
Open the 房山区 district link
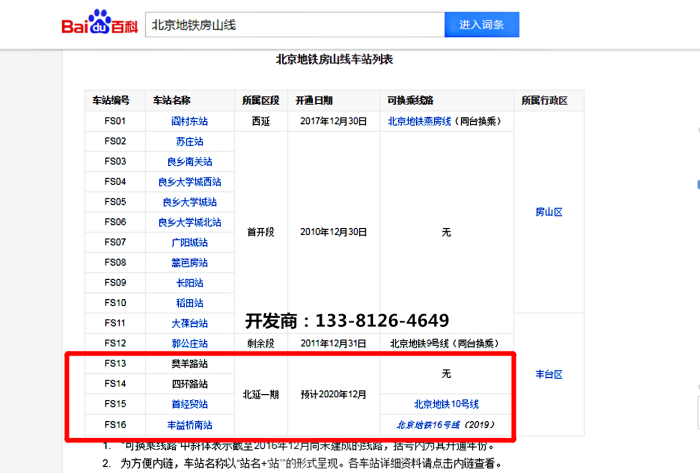click(549, 212)
